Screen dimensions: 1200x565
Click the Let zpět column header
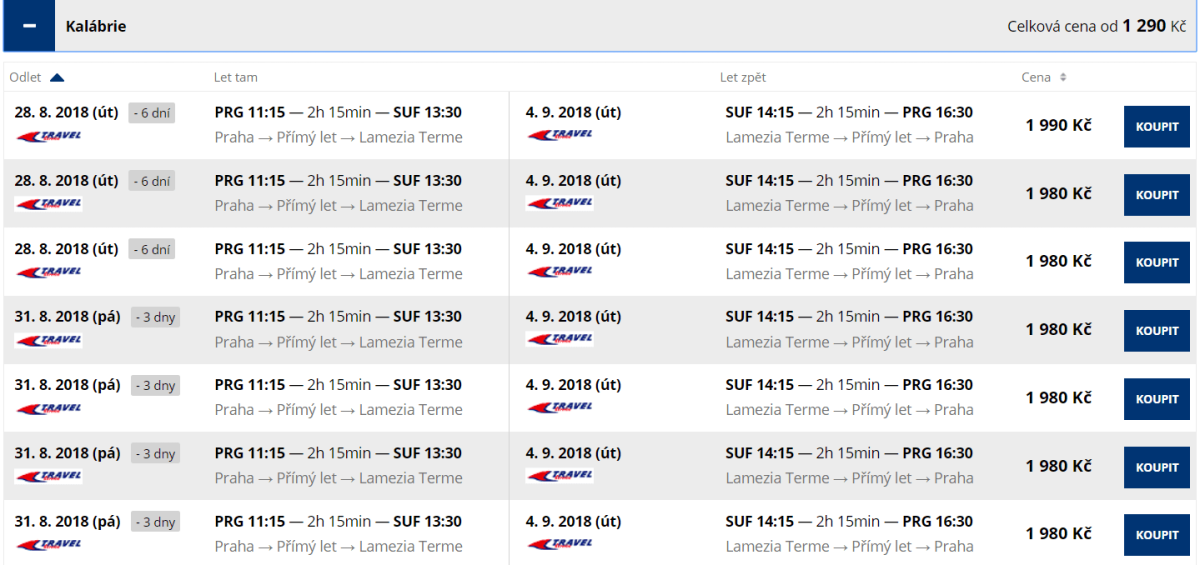pyautogui.click(x=743, y=78)
